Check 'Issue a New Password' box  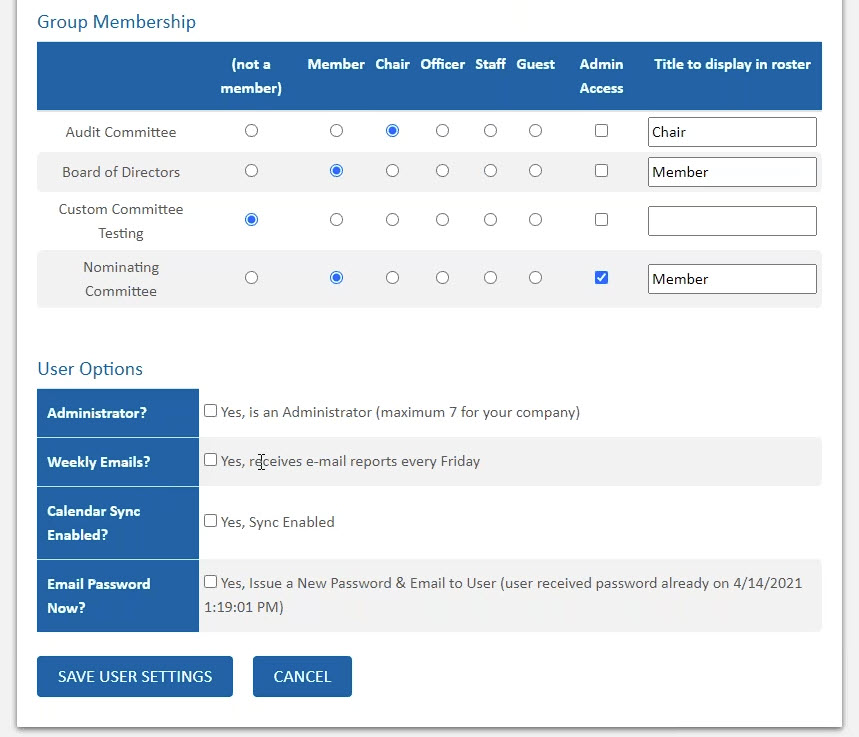pos(210,582)
